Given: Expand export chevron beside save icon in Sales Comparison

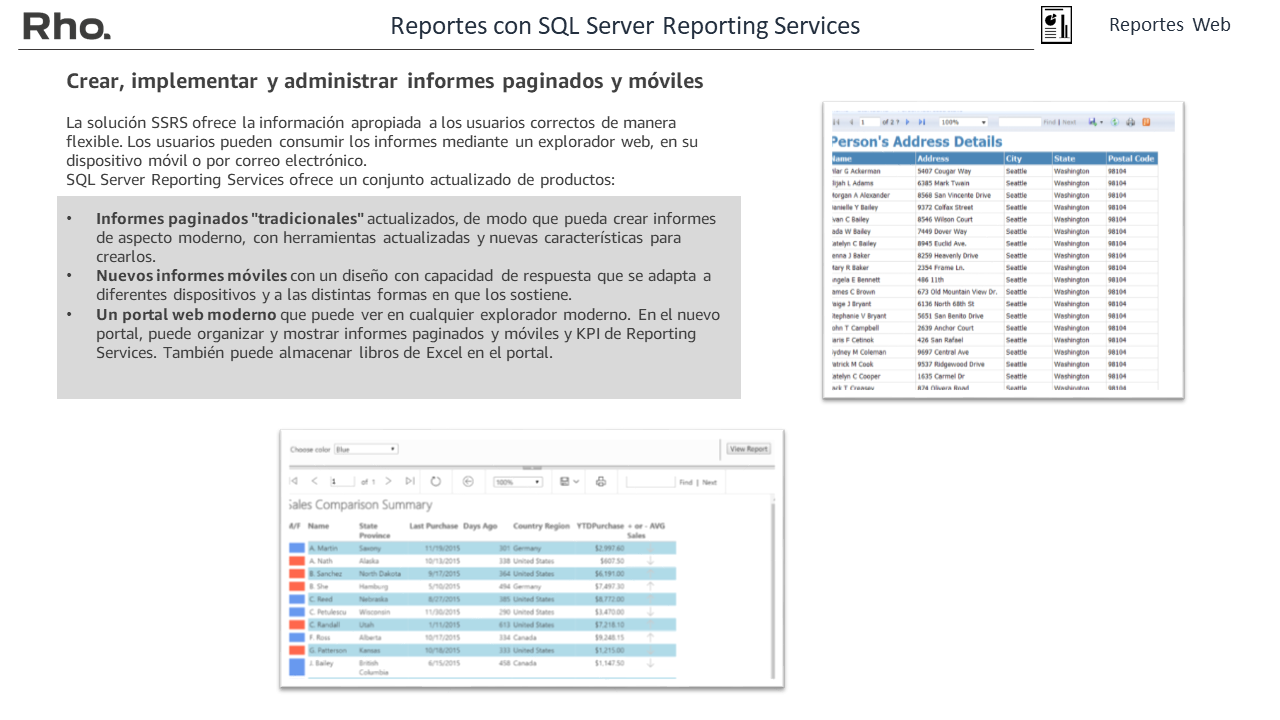Looking at the screenshot, I should (x=576, y=481).
